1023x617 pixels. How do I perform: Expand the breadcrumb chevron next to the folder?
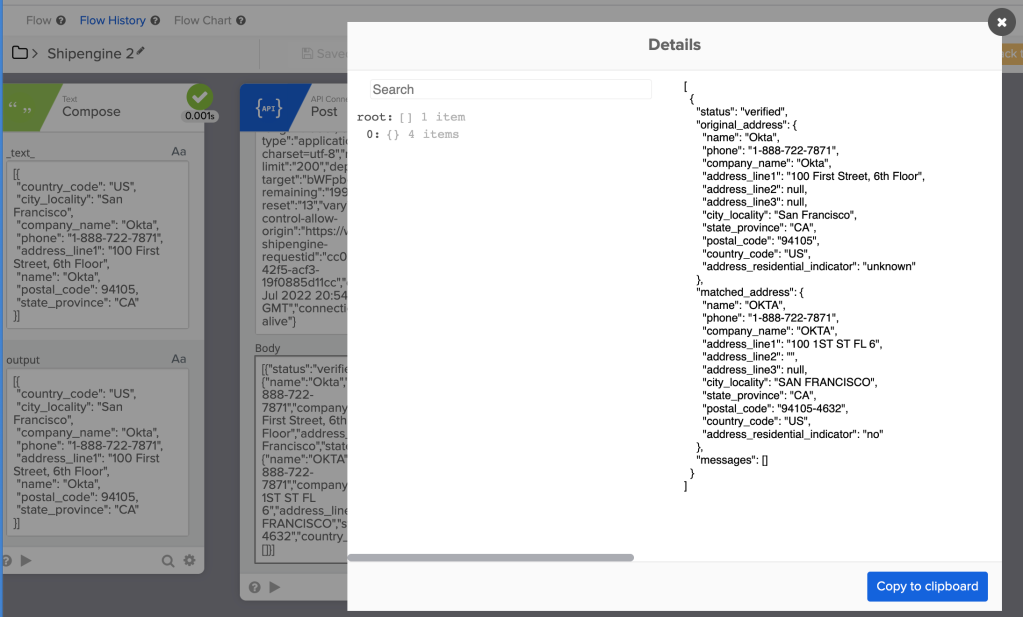click(35, 53)
